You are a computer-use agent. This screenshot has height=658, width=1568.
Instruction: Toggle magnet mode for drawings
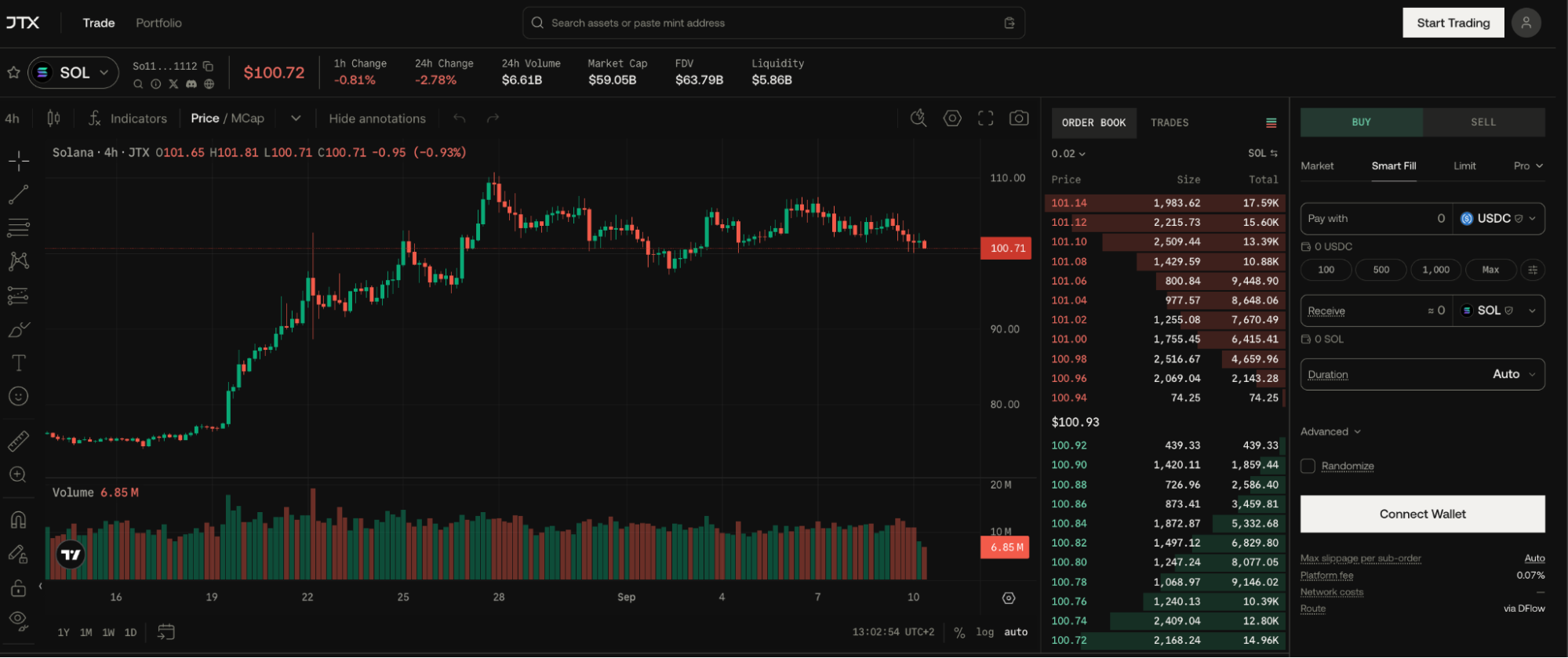pos(19,520)
